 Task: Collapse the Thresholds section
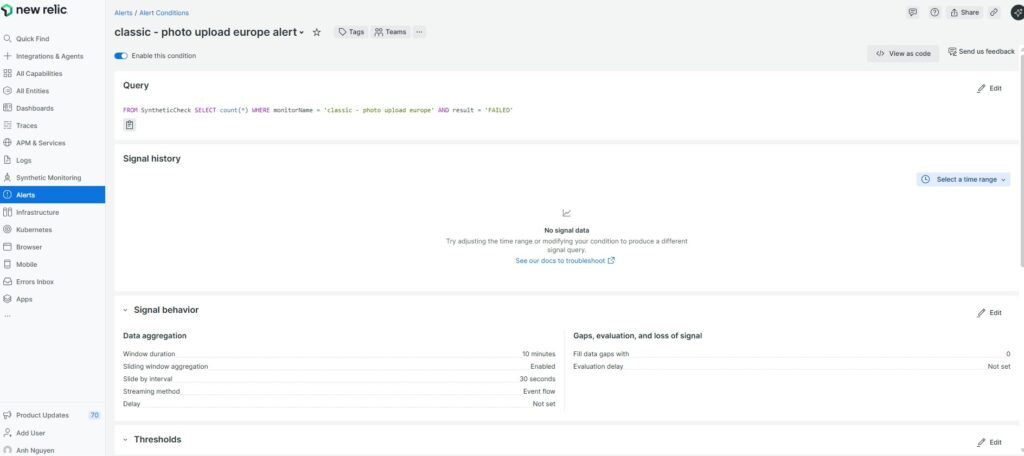pyautogui.click(x=125, y=440)
